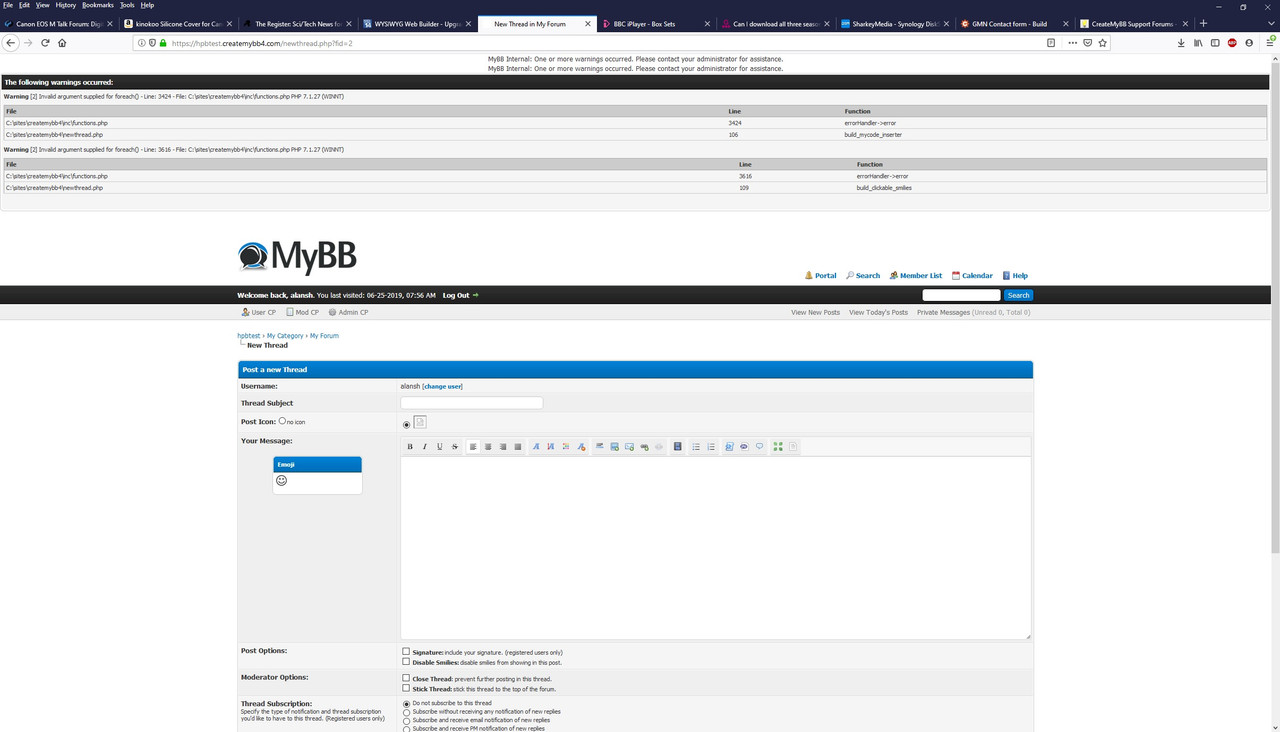Image resolution: width=1280 pixels, height=732 pixels.
Task: Maximize the message editor
Action: [778, 446]
